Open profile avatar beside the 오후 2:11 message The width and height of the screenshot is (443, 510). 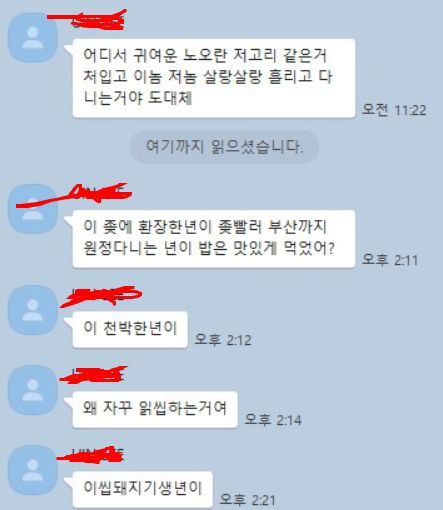33,209
